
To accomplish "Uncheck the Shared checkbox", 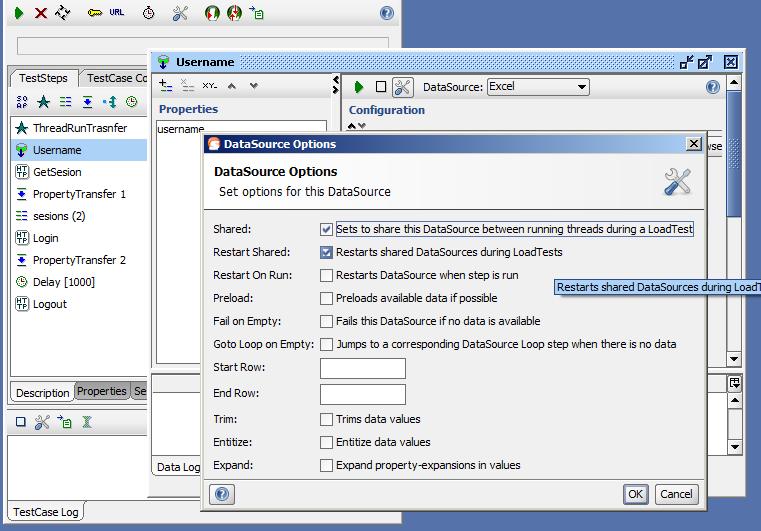I will coord(327,230).
